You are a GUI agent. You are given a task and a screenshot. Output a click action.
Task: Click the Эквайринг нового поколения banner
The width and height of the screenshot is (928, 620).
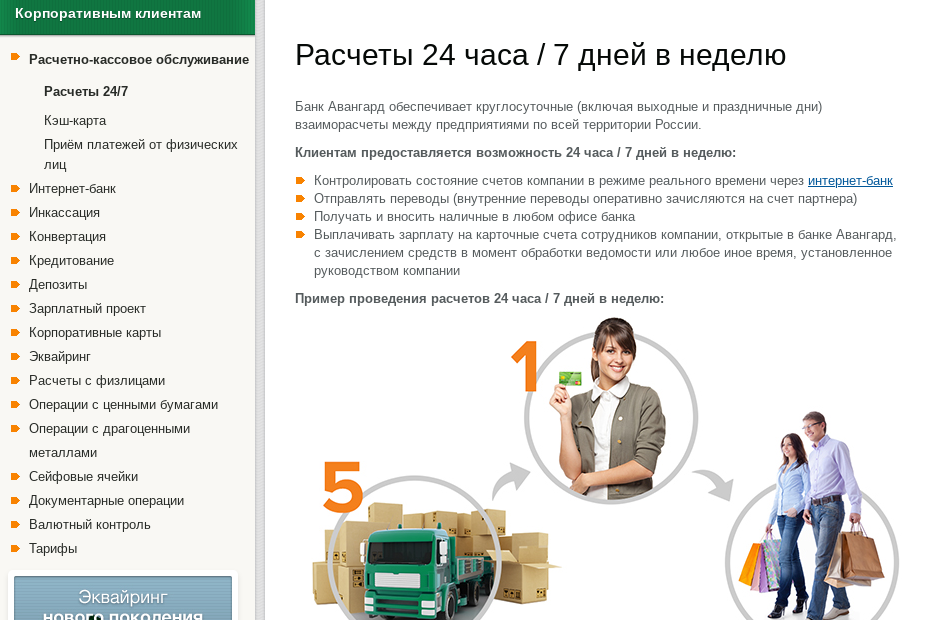(x=122, y=597)
